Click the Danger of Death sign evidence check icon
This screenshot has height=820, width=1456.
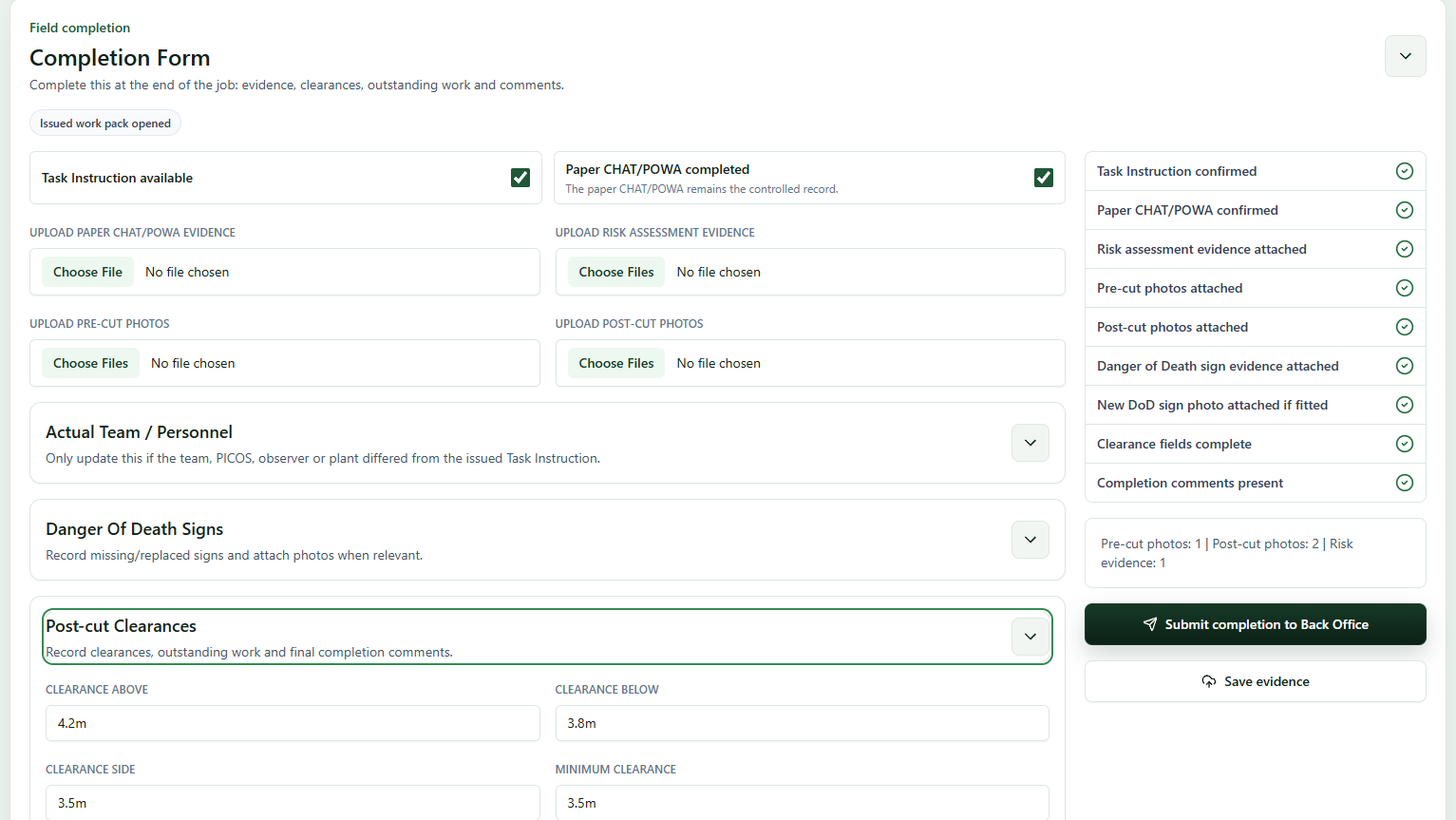pyautogui.click(x=1405, y=366)
